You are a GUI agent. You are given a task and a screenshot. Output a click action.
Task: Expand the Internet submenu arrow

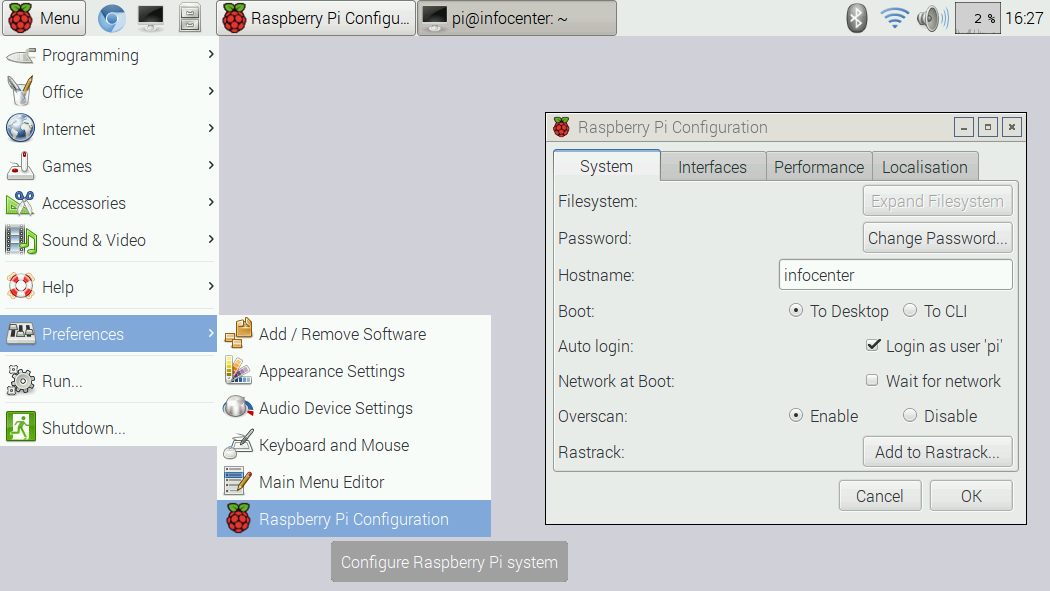coord(211,128)
